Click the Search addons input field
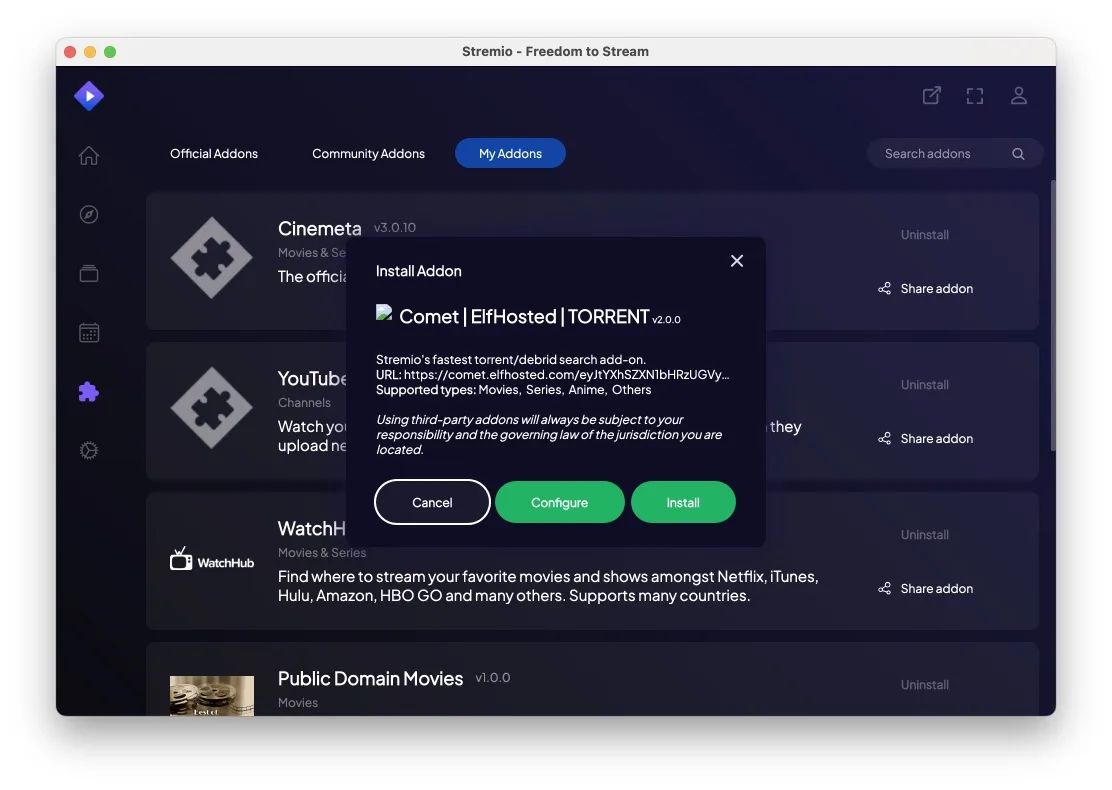 940,154
